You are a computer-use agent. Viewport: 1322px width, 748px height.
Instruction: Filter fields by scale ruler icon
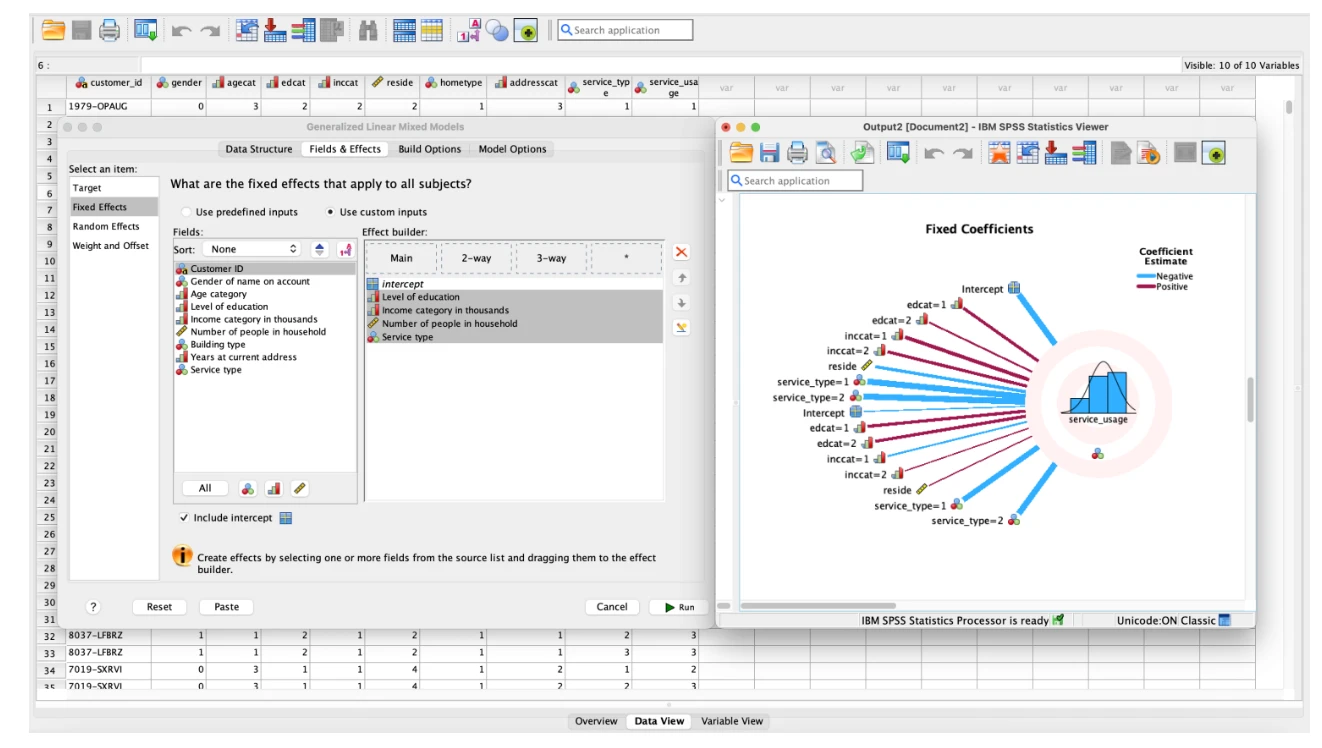coord(299,489)
